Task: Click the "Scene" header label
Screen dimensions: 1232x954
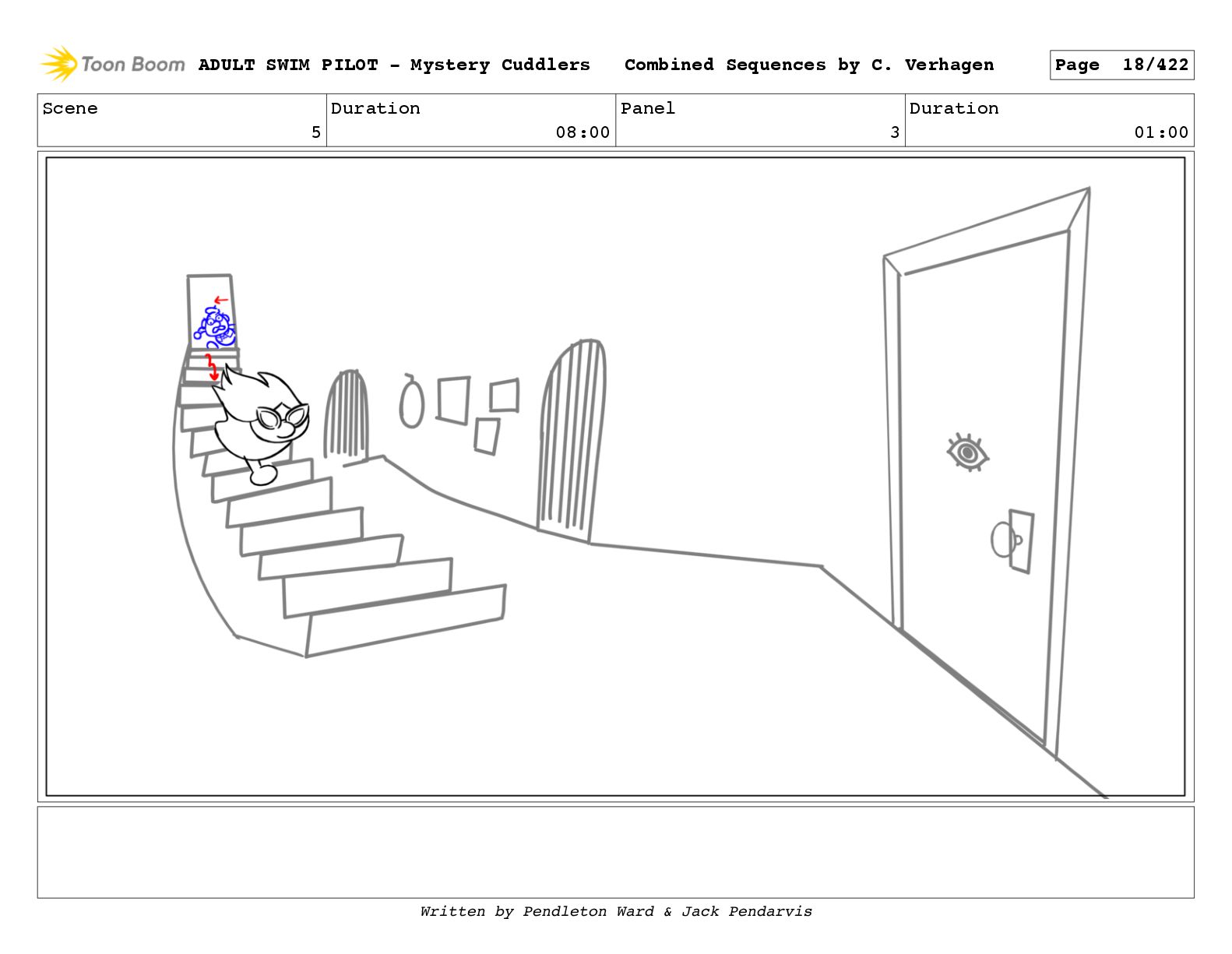Action: point(70,108)
